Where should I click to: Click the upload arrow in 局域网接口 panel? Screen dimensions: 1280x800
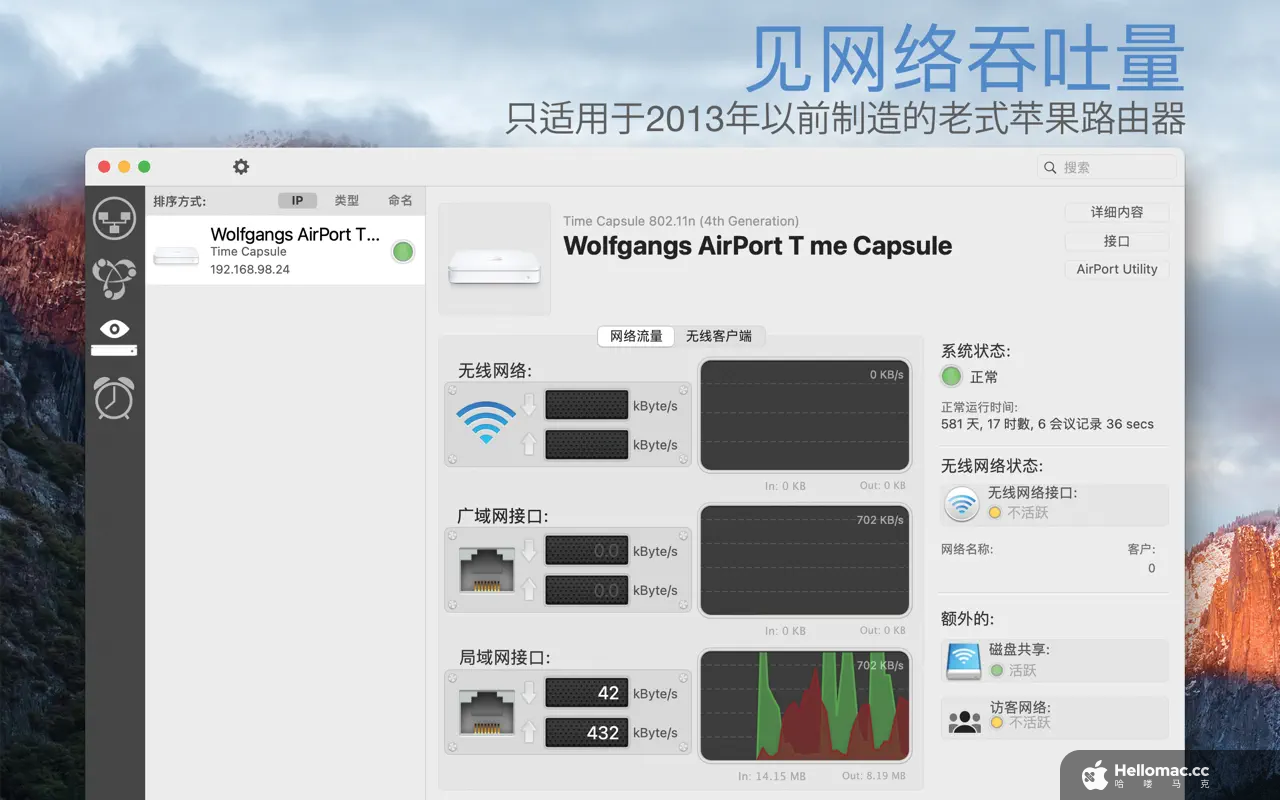click(x=529, y=732)
